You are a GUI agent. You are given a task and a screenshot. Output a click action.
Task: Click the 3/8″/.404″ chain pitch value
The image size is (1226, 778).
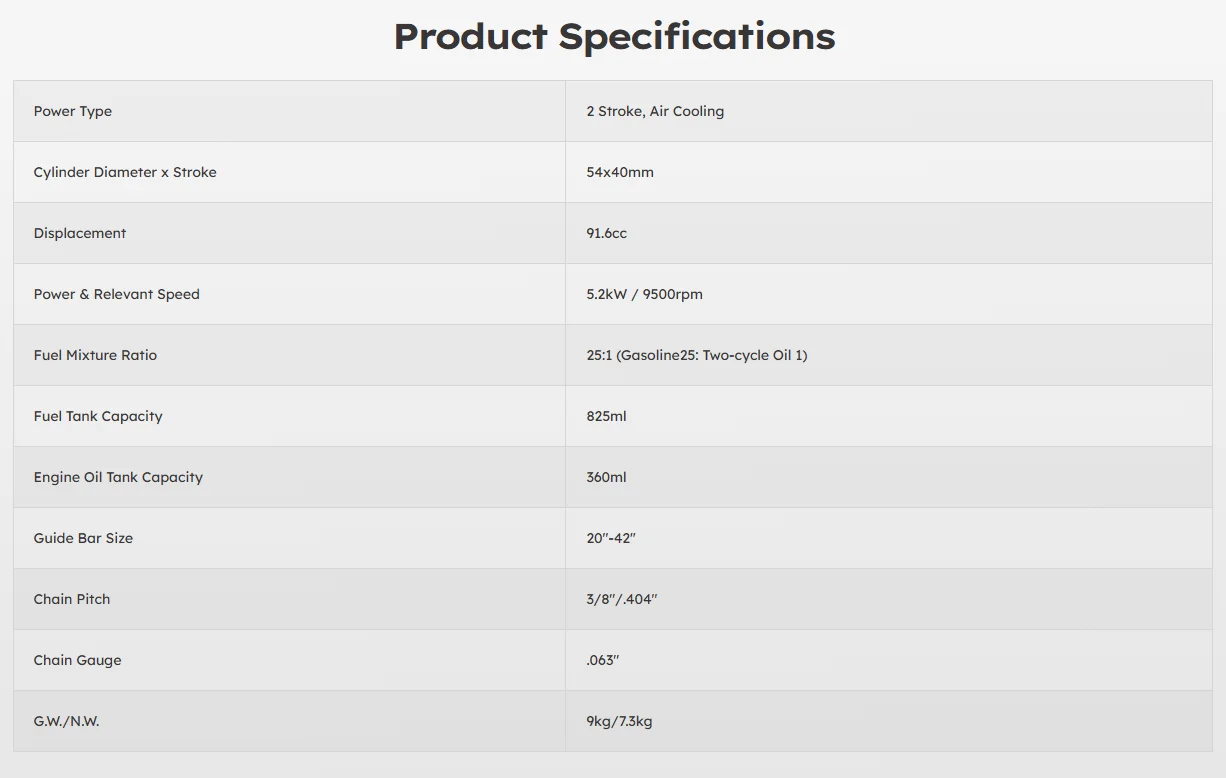coord(622,599)
